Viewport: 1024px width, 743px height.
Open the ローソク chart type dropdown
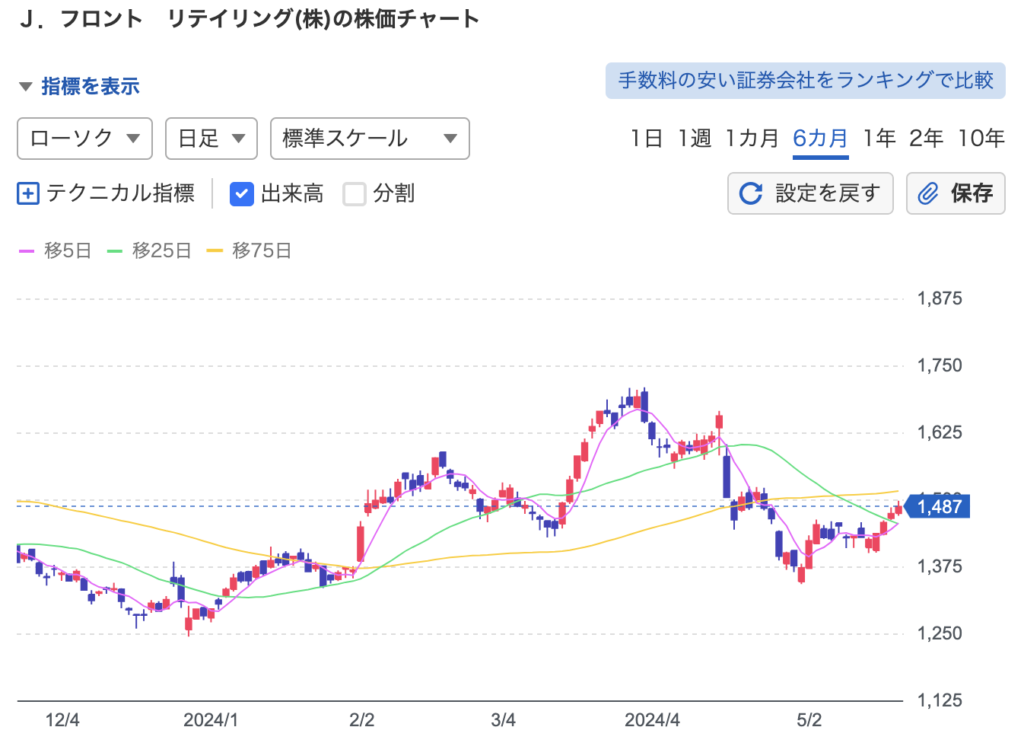pos(85,138)
